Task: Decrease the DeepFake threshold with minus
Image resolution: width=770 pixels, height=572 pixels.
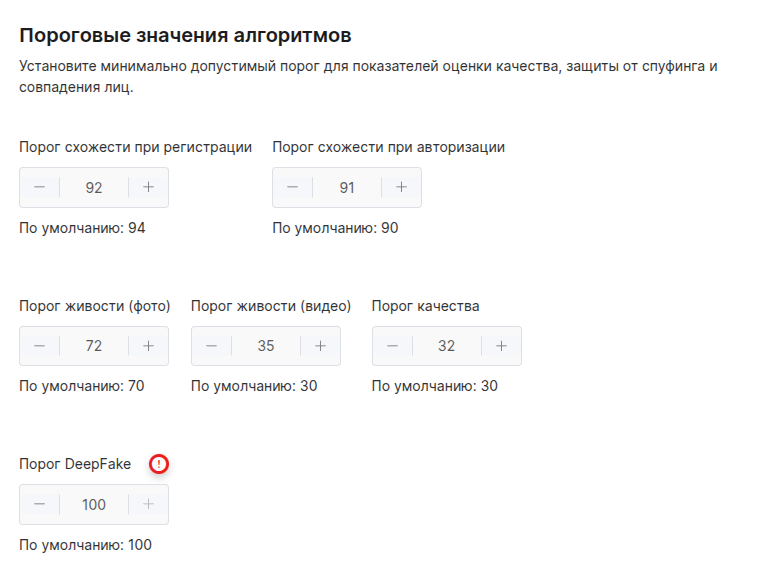Action: 39,504
